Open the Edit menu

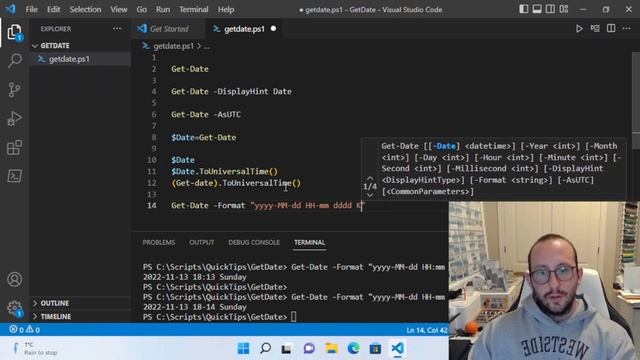pyautogui.click(x=53, y=9)
